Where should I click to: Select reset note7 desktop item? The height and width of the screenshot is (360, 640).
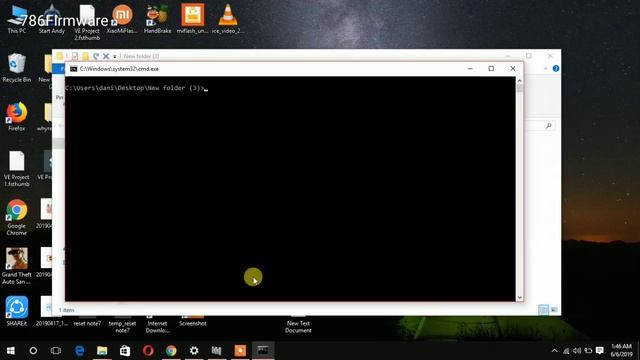[87, 321]
